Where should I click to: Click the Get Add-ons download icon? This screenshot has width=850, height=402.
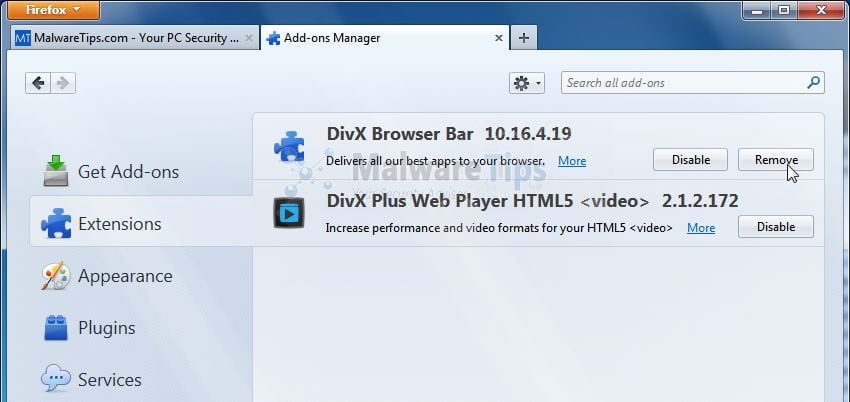56,171
